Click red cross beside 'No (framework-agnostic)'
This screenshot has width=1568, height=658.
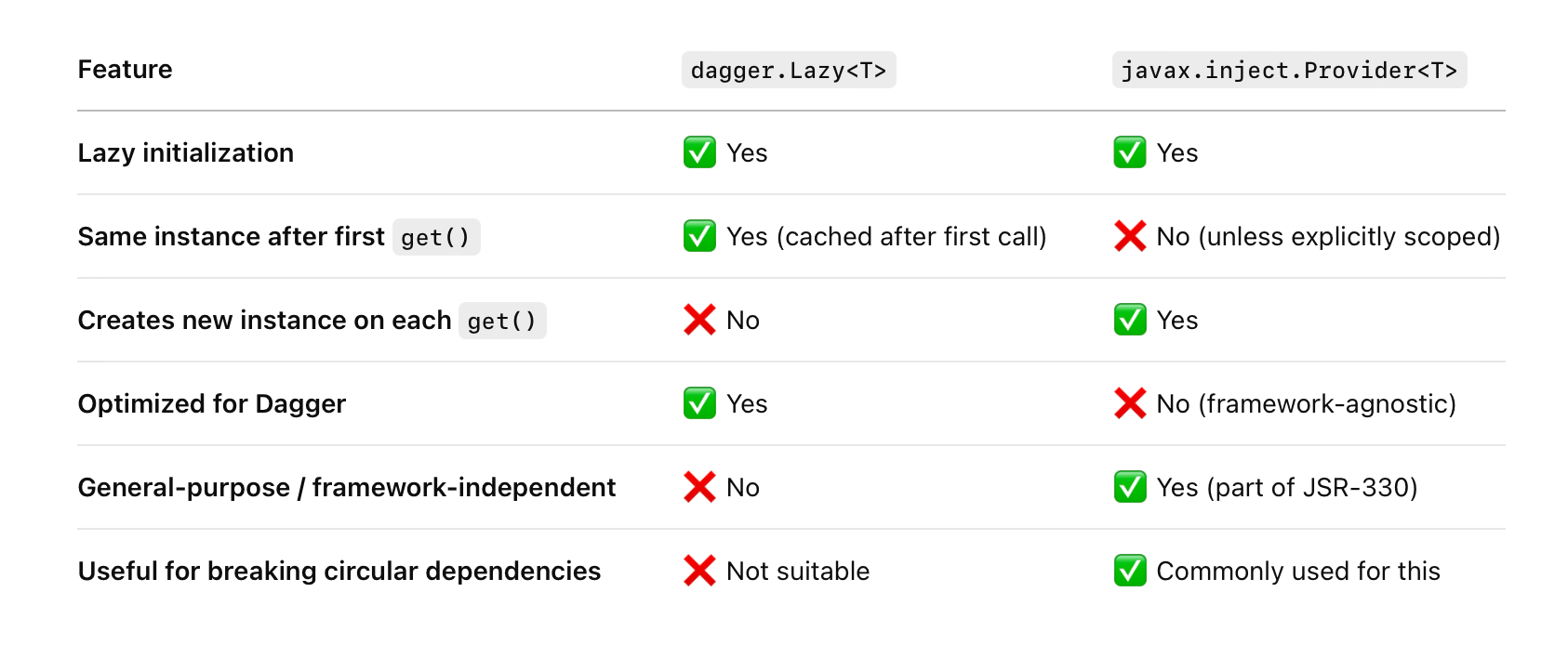pyautogui.click(x=1130, y=403)
